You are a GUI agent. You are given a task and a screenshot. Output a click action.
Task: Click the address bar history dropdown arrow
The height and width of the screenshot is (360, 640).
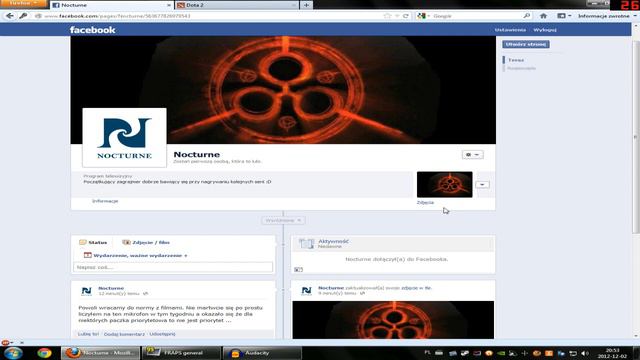pos(397,16)
